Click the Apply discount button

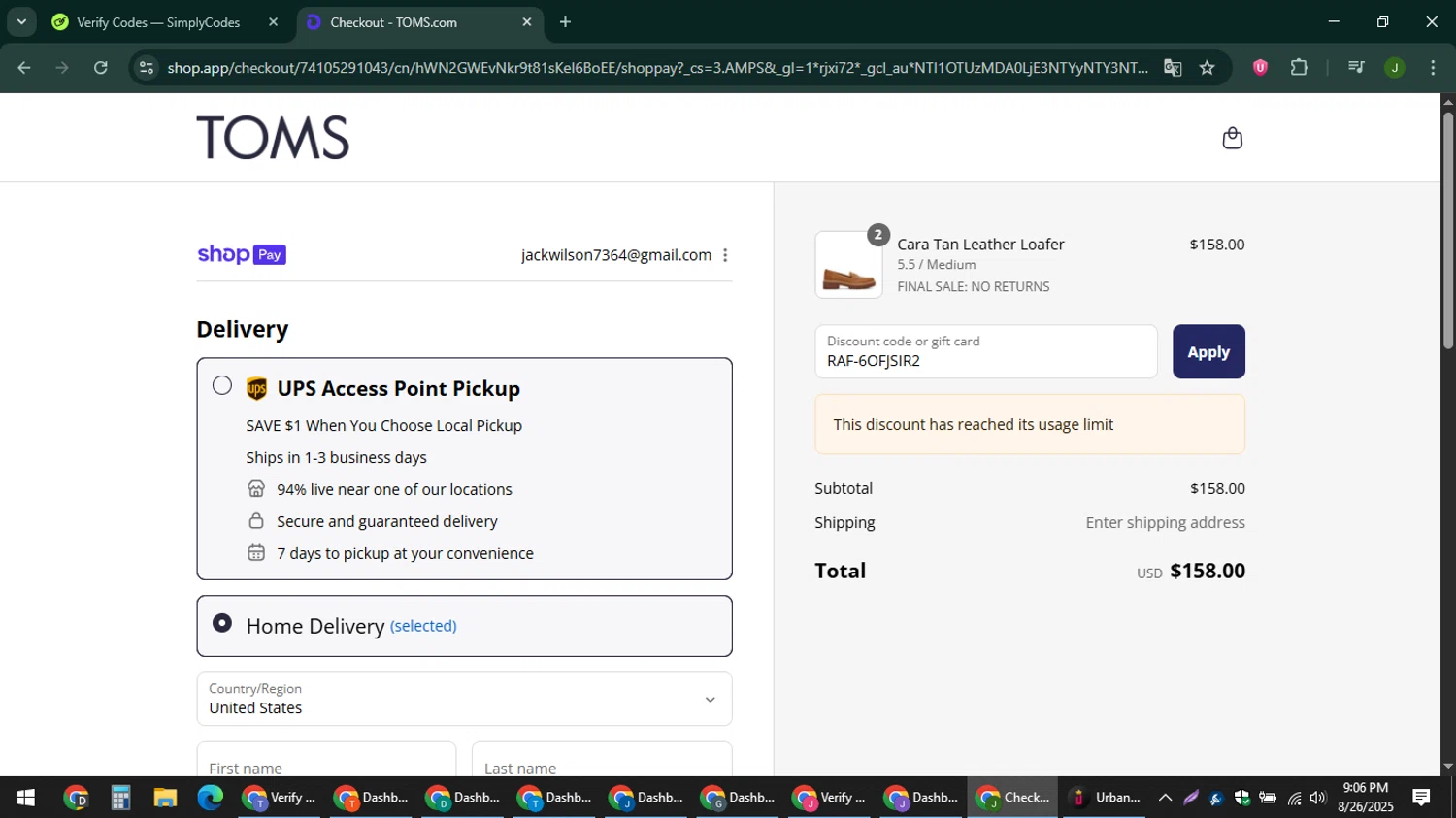[x=1208, y=351]
